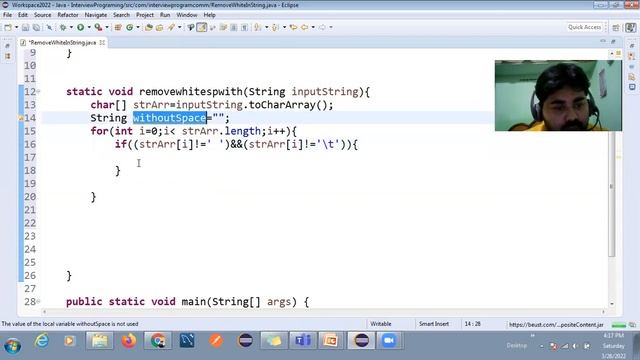Open the Window menu
The height and width of the screenshot is (360, 640).
[x=187, y=15]
